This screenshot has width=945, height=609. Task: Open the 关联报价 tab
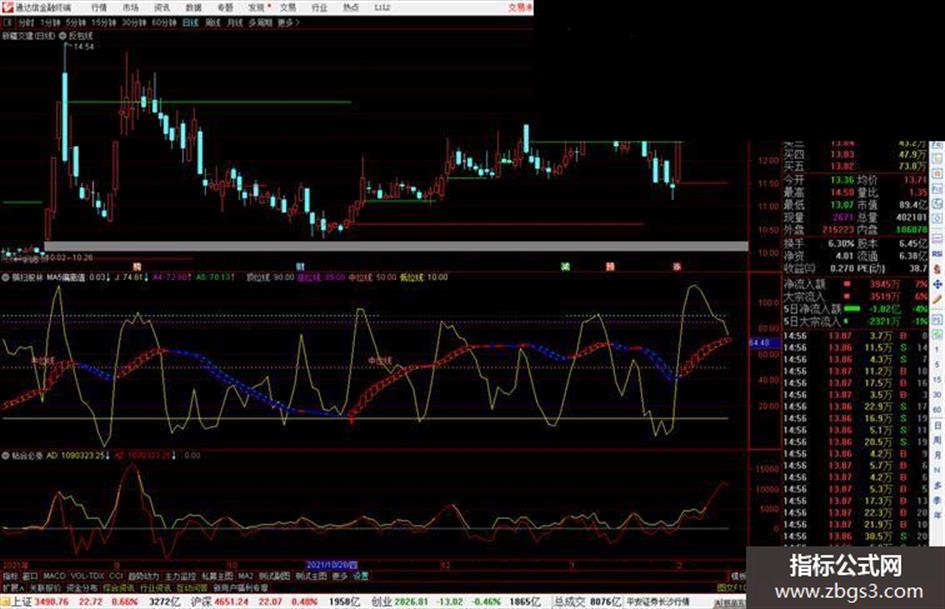pyautogui.click(x=45, y=587)
